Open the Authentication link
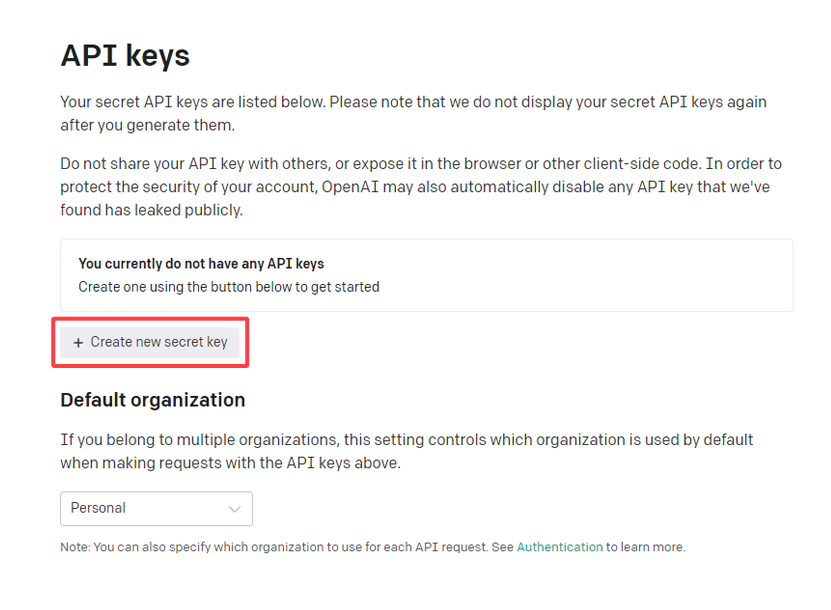This screenshot has height=610, width=831. click(x=559, y=548)
